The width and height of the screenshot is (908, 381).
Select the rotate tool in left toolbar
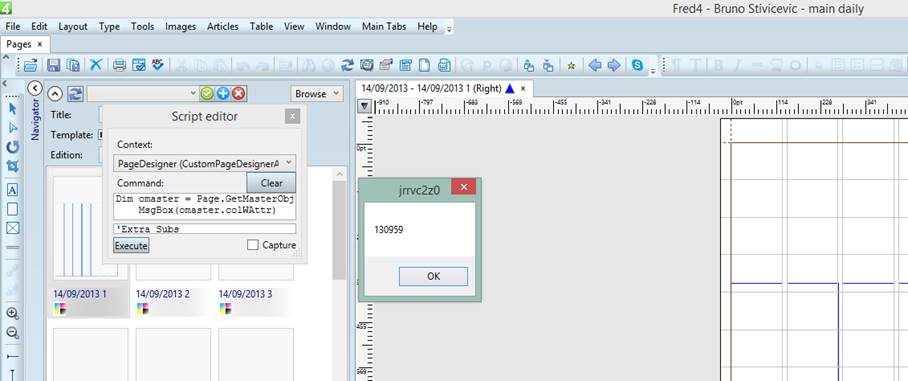pos(12,147)
